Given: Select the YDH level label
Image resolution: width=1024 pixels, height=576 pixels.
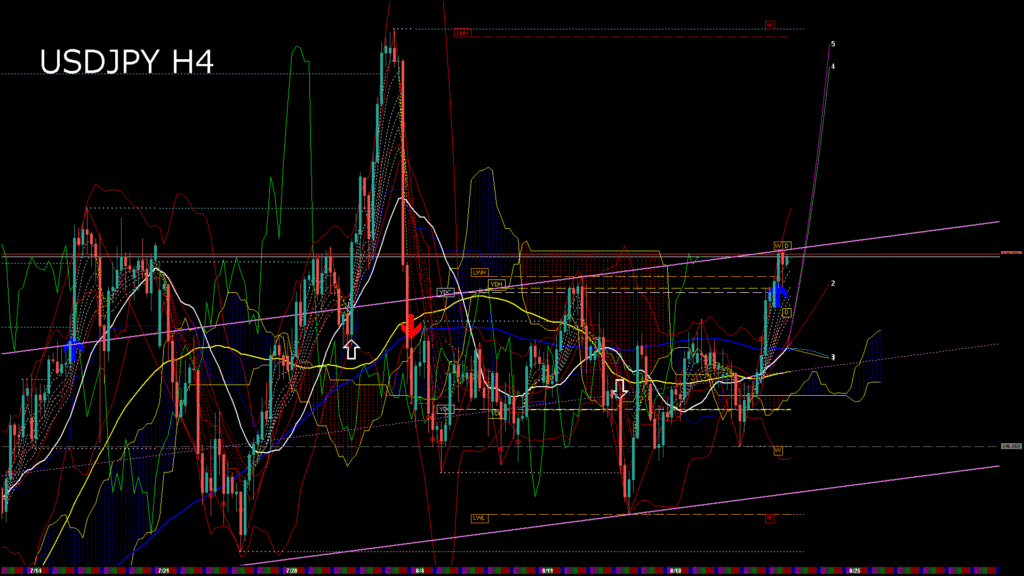Looking at the screenshot, I should pos(495,285).
